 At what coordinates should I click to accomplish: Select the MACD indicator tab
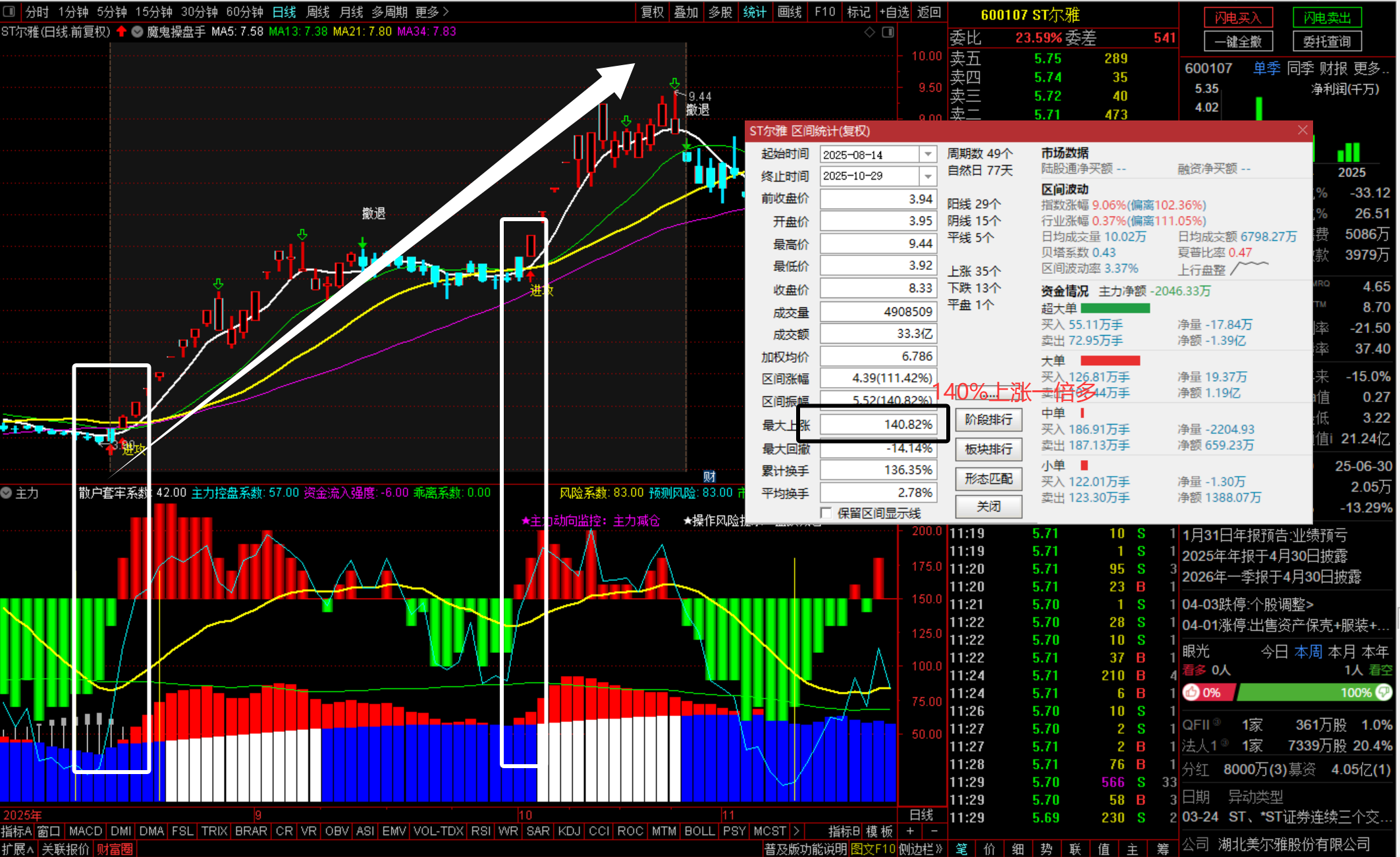point(85,831)
